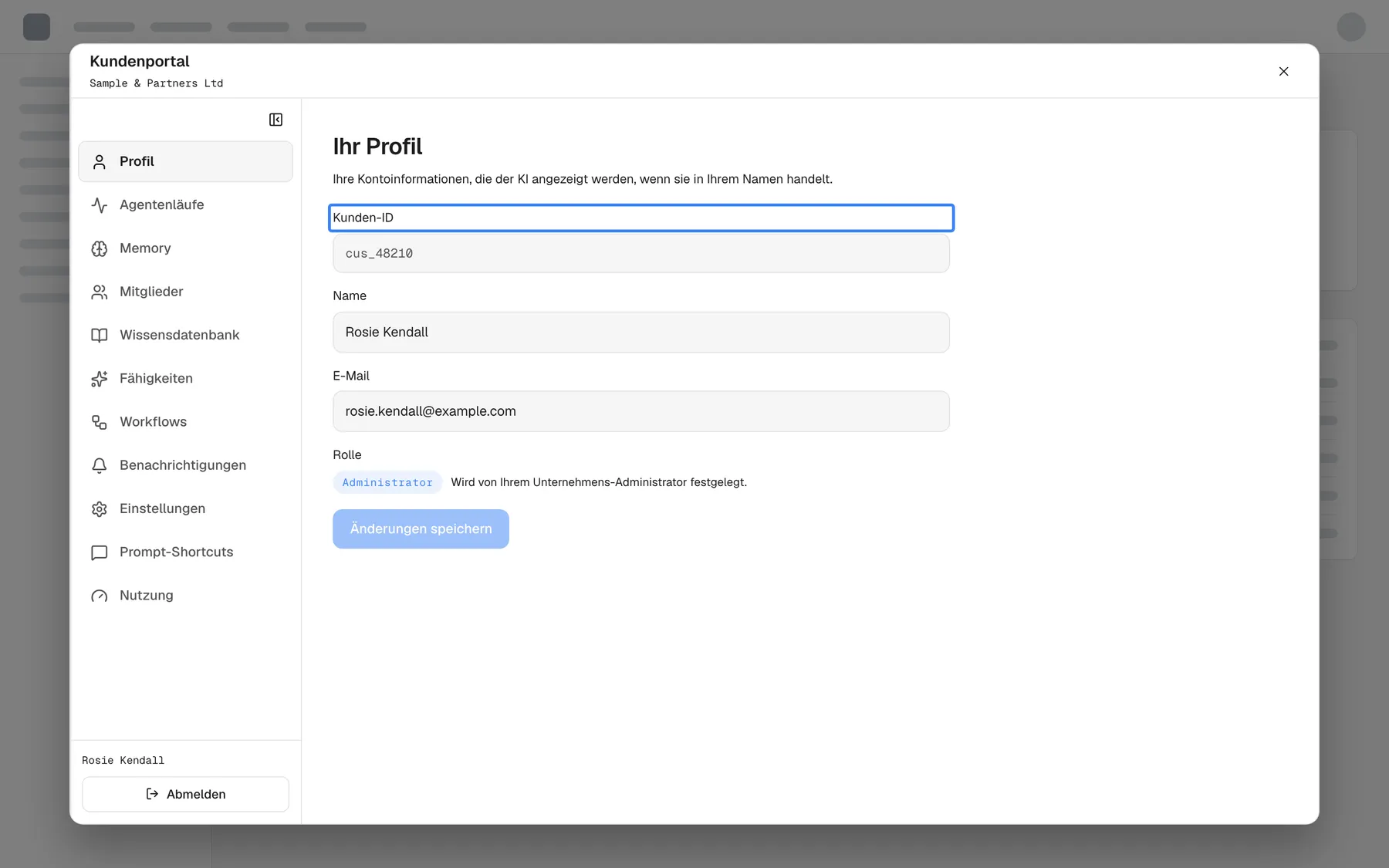The width and height of the screenshot is (1389, 868).
Task: Click the background app logo square
Action: coord(36,26)
